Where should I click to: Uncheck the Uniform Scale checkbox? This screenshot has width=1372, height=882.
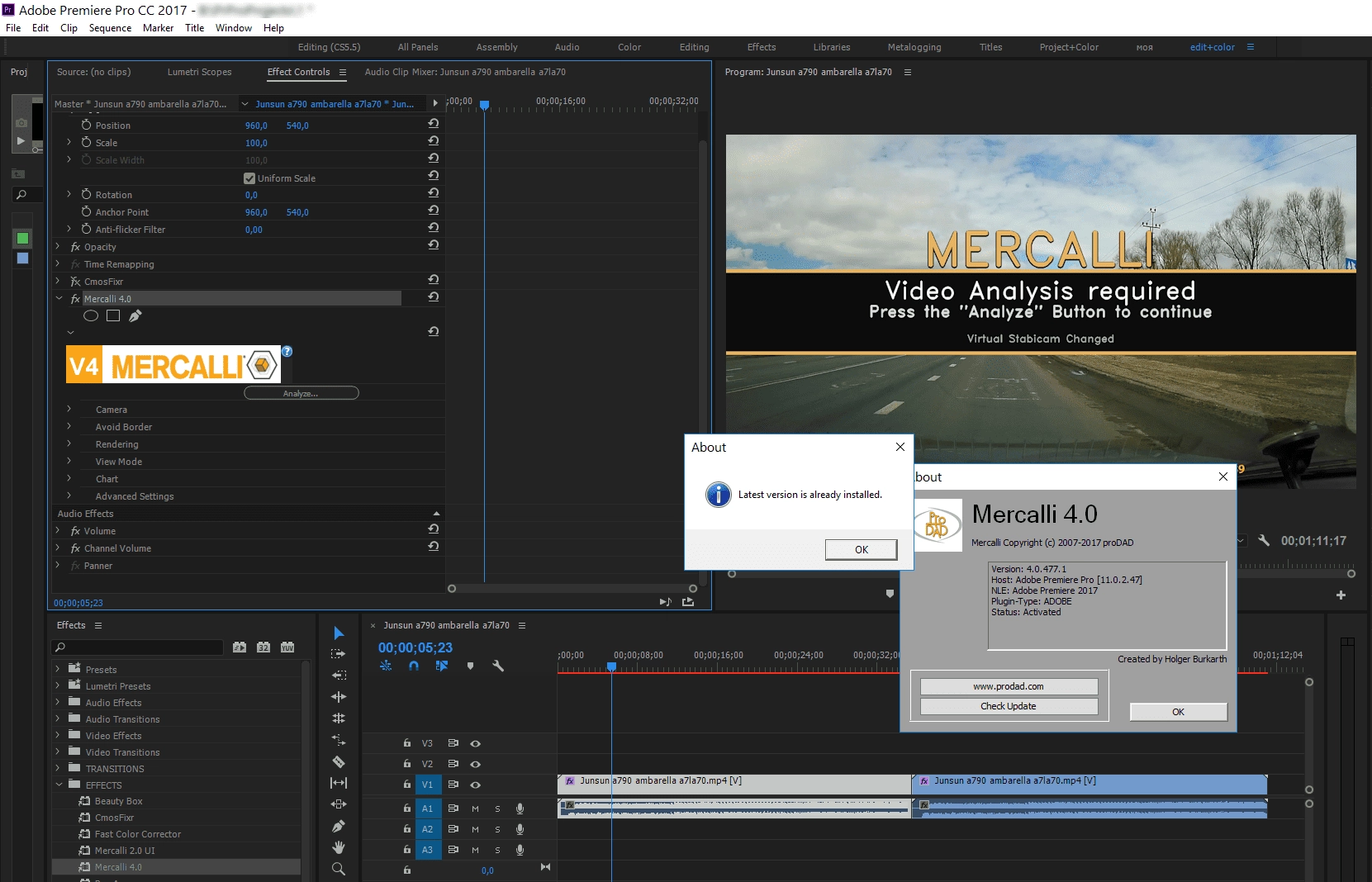[x=249, y=178]
